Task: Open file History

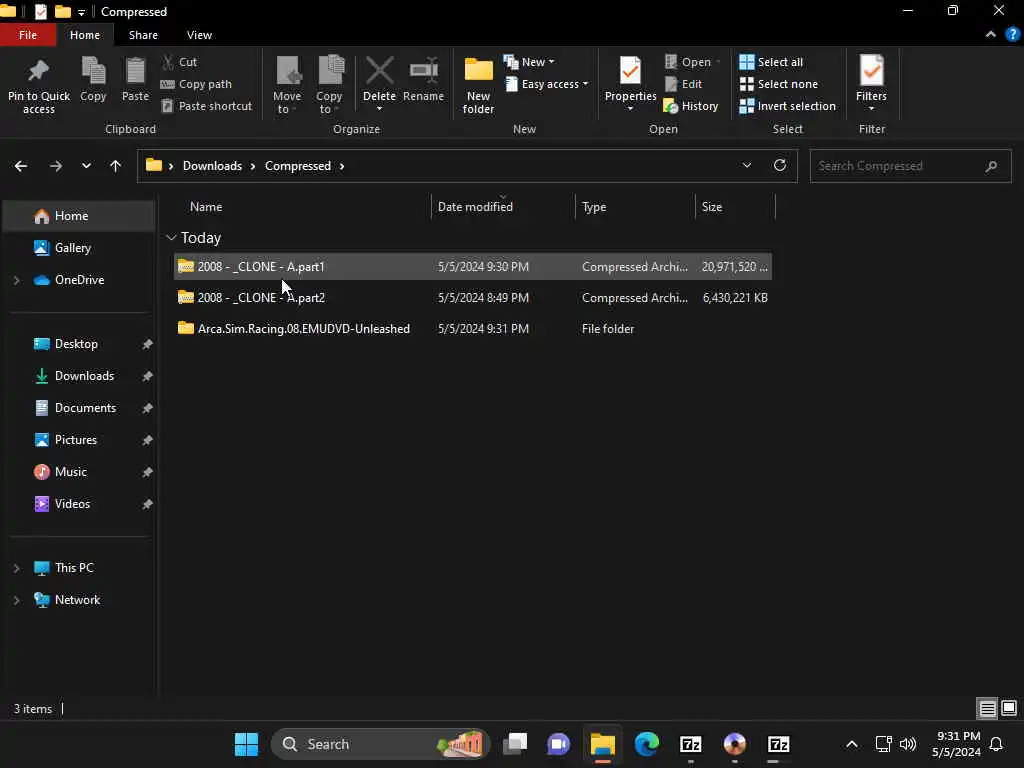Action: (x=691, y=106)
